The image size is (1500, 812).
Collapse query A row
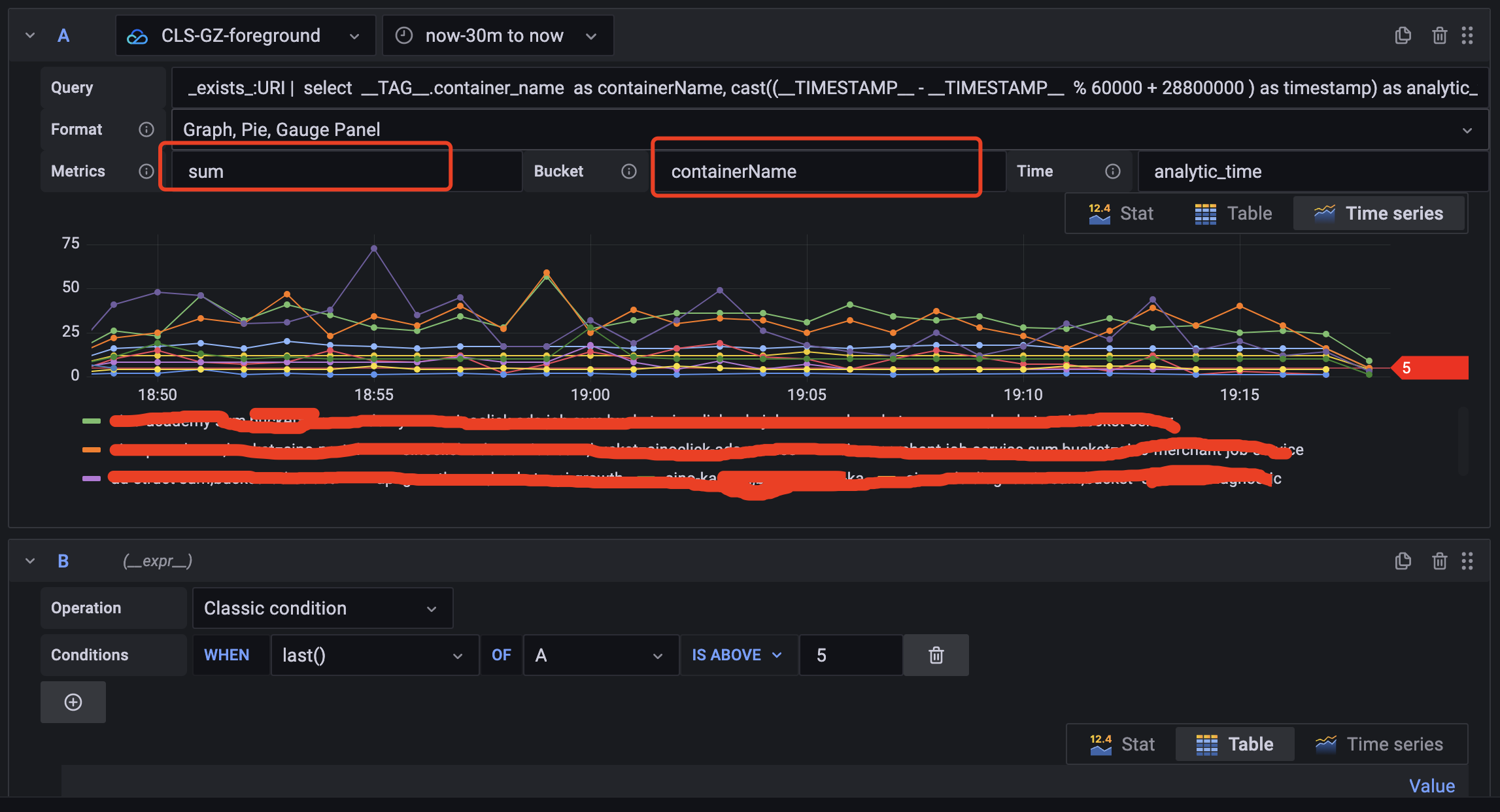pyautogui.click(x=30, y=35)
